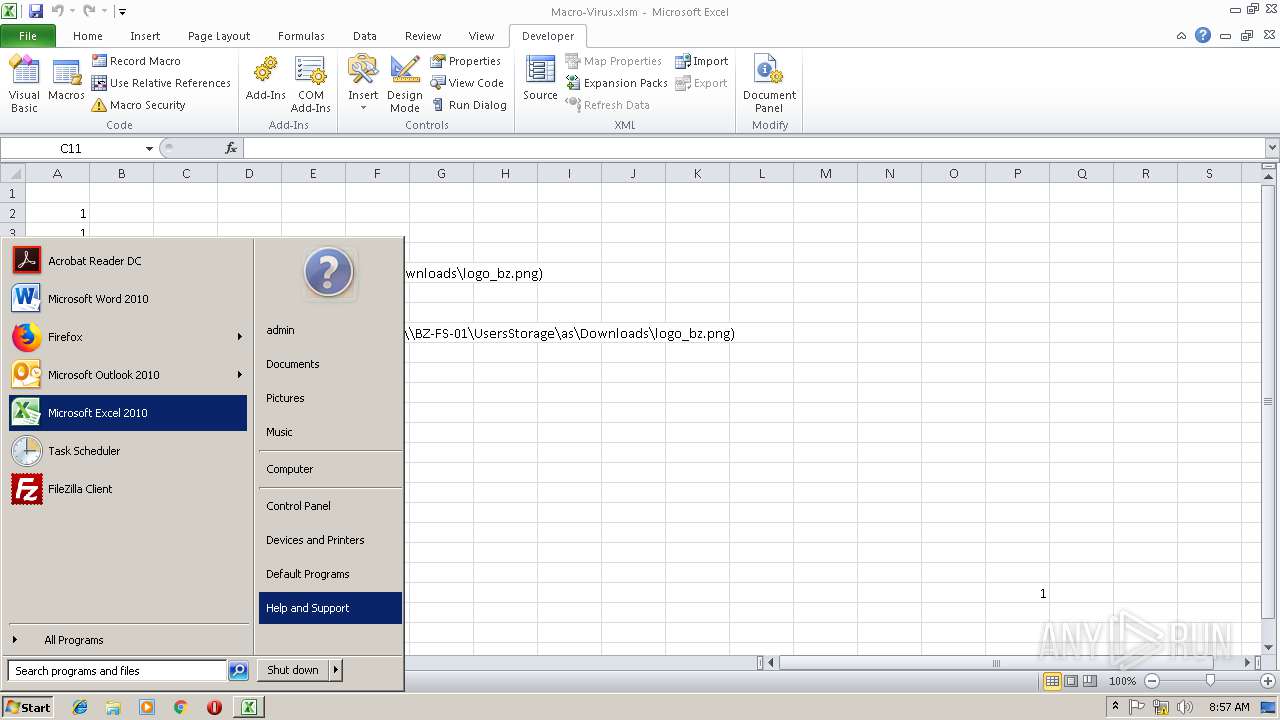Open Help and Support
This screenshot has height=720, width=1280.
coord(330,608)
